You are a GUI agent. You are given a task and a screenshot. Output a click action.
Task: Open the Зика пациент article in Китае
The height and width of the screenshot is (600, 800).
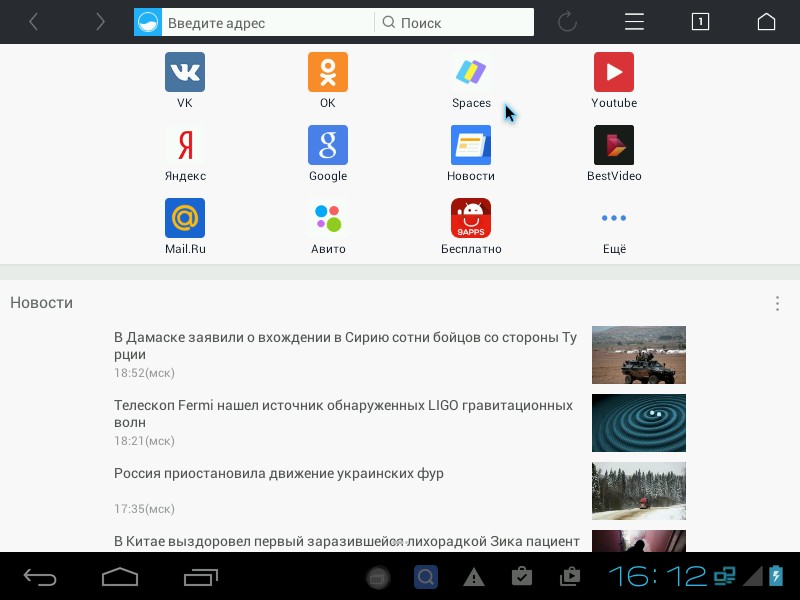coord(347,541)
